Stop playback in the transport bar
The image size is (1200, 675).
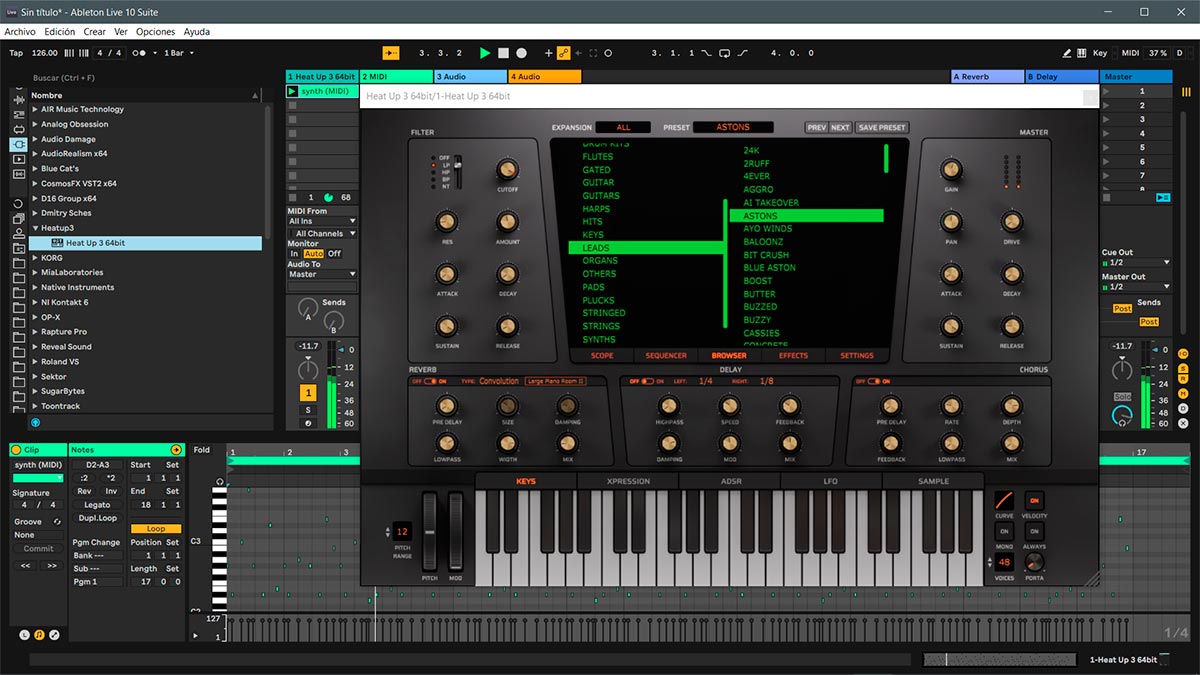503,53
